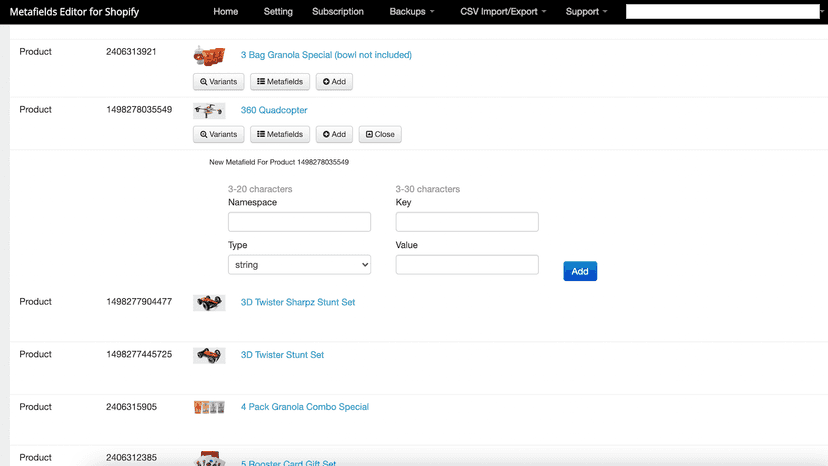Expand the CSV Import/Export menu
828x466 pixels.
click(x=503, y=12)
